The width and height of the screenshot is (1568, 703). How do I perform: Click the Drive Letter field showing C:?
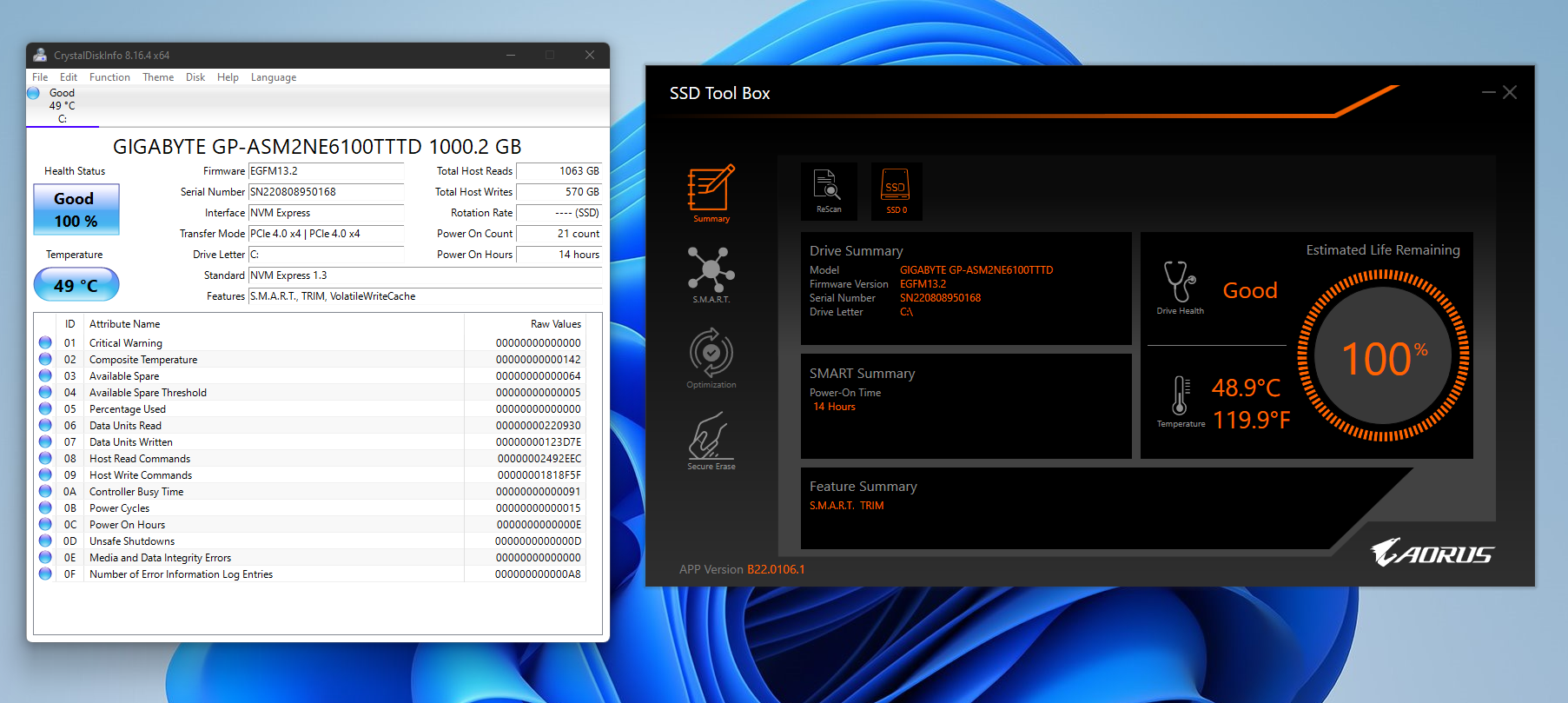pos(327,255)
